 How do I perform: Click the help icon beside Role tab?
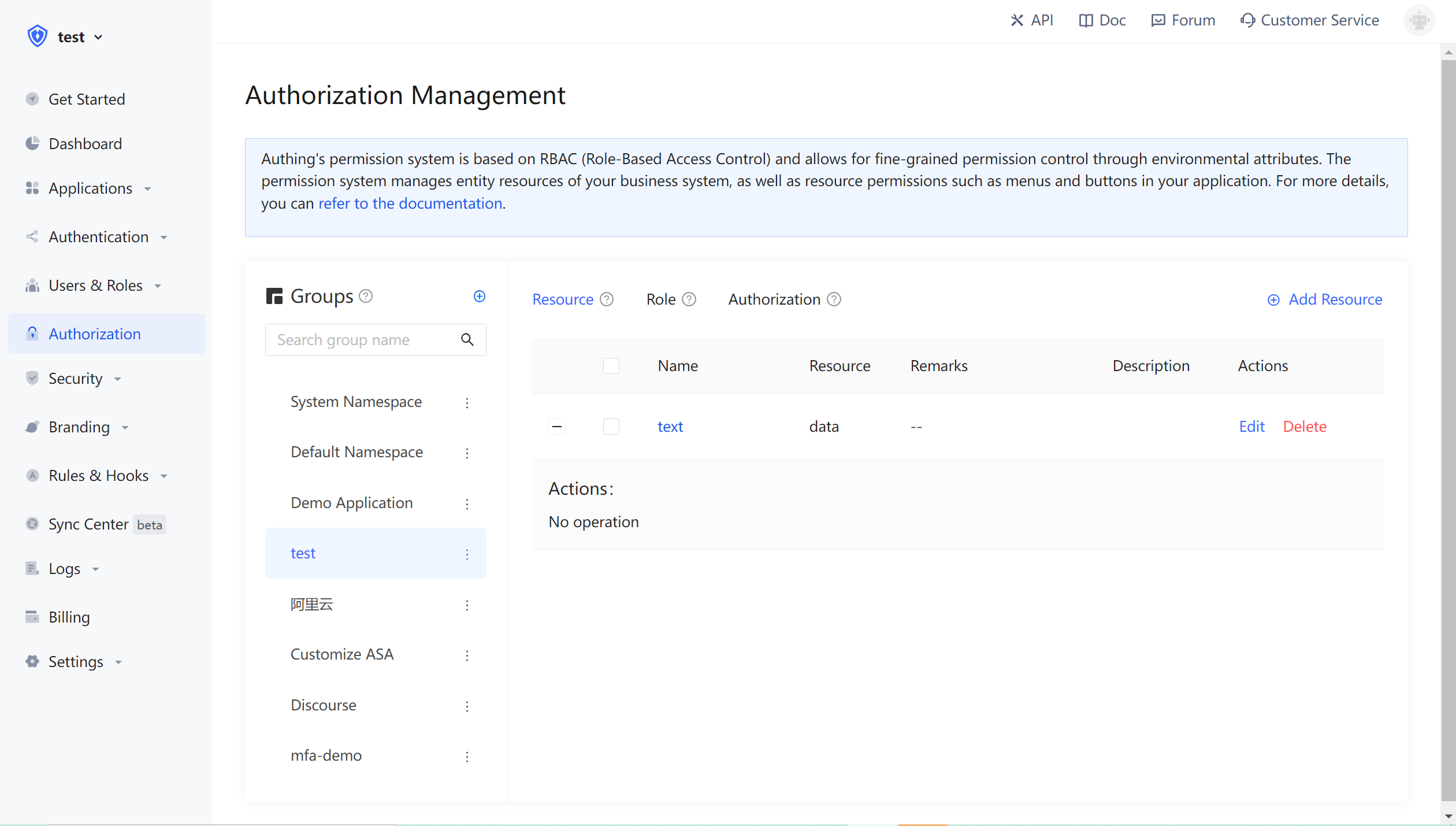(x=689, y=299)
